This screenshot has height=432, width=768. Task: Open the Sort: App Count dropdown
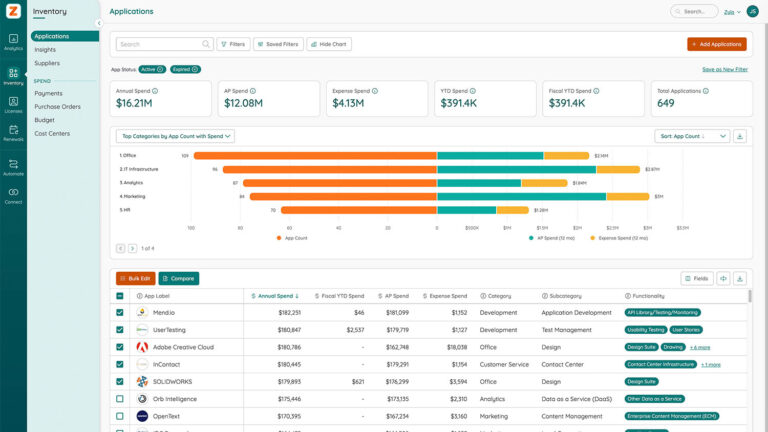(691, 136)
